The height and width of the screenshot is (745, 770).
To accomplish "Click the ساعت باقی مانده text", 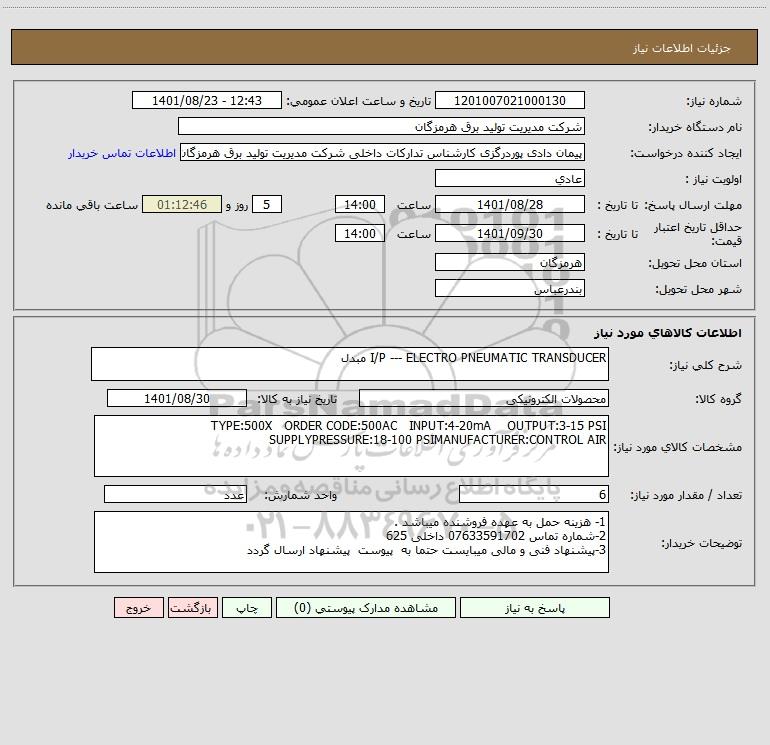I will 92,205.
